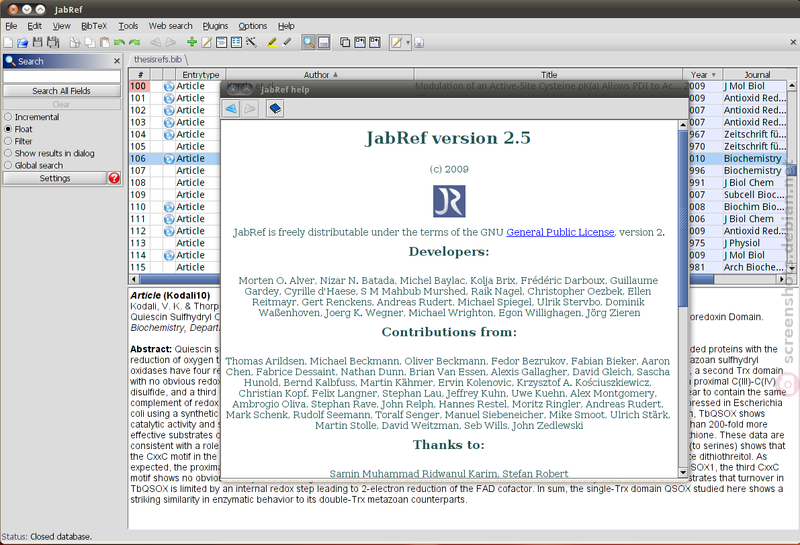The image size is (800, 545).
Task: Click the JabRef logo in the help window
Action: pyautogui.click(x=449, y=201)
